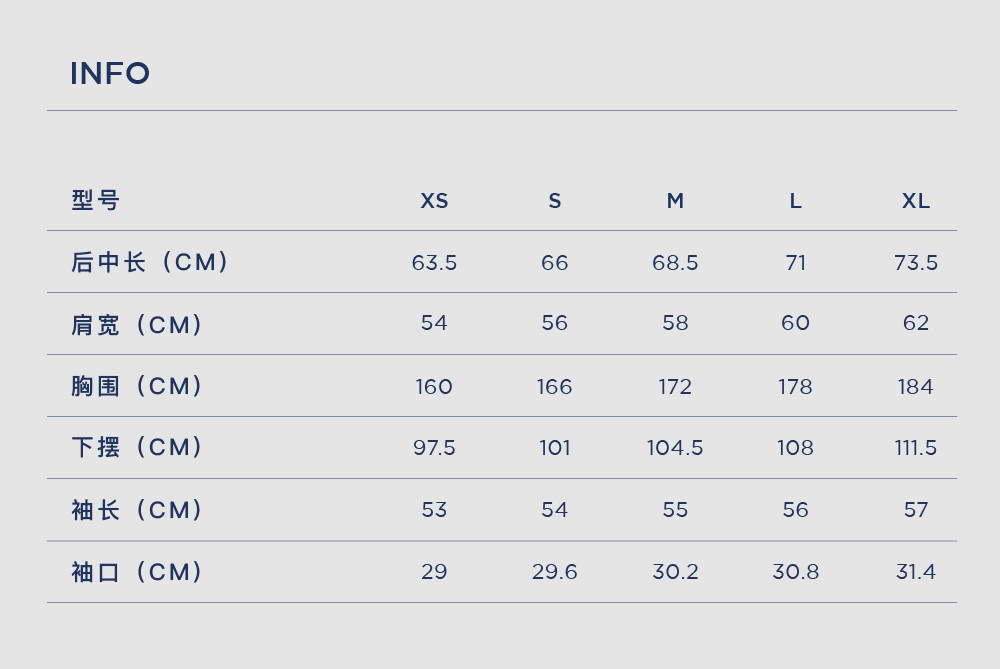
Task: Click the 172 chest value for M
Action: coord(675,386)
